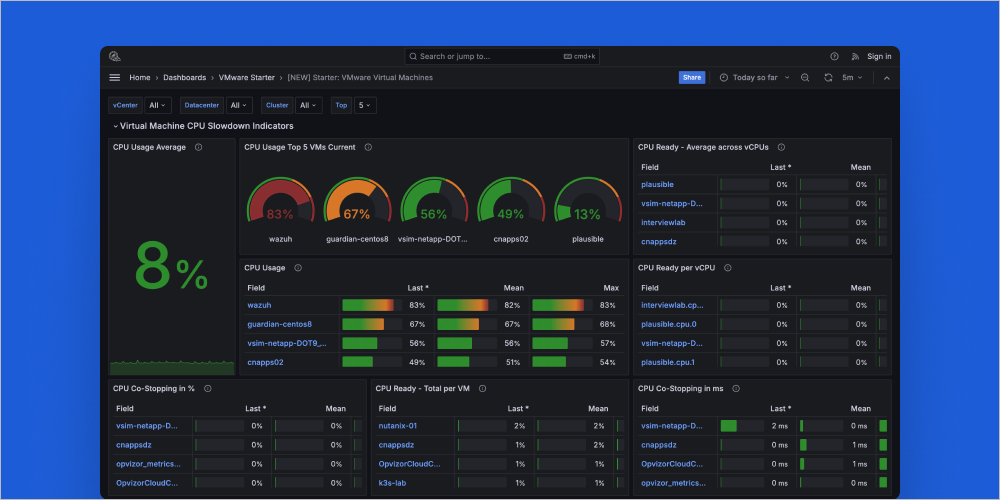Open plausible.cpu.0 link in CPU Ready per vCPU
1000x500 pixels.
point(669,325)
